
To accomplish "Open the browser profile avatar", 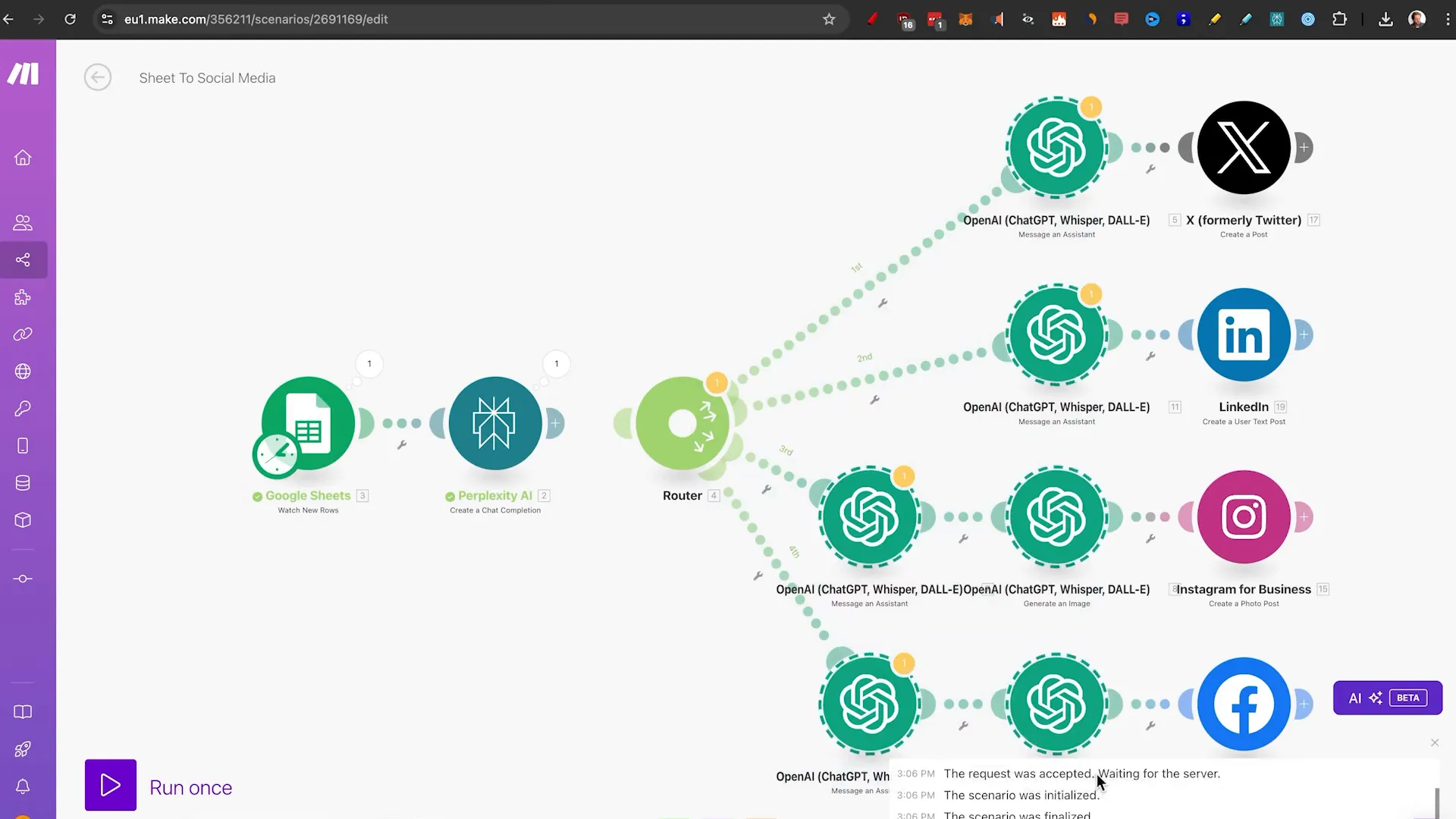I will pos(1417,19).
